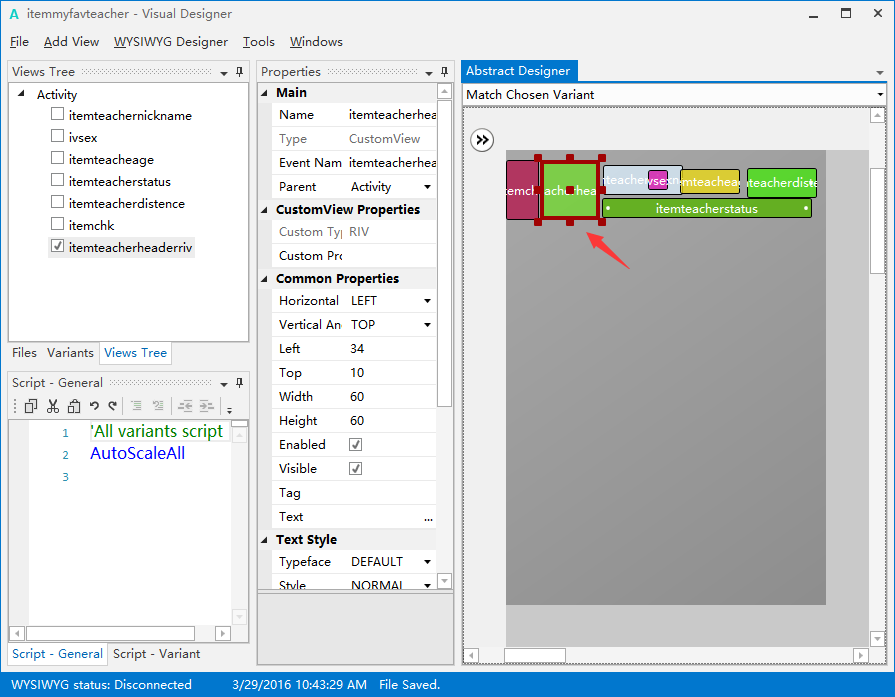
Task: Switch to the Script - Variant tab
Action: tap(156, 653)
